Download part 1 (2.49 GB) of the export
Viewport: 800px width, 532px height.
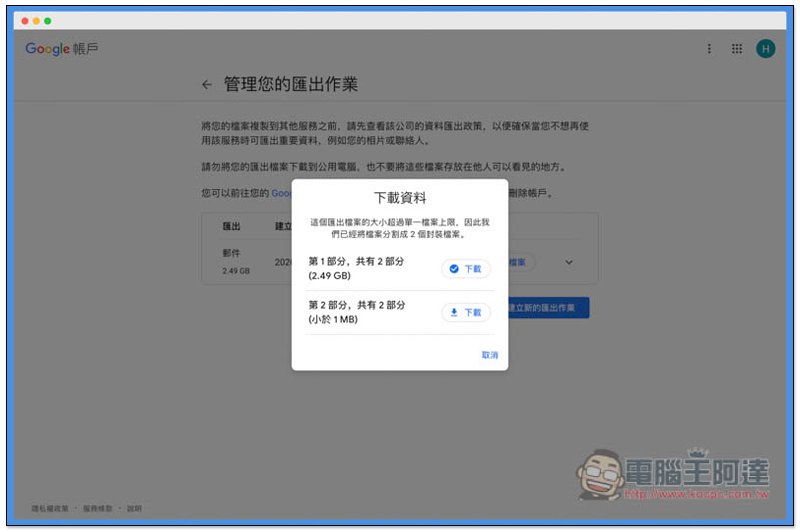tap(466, 269)
